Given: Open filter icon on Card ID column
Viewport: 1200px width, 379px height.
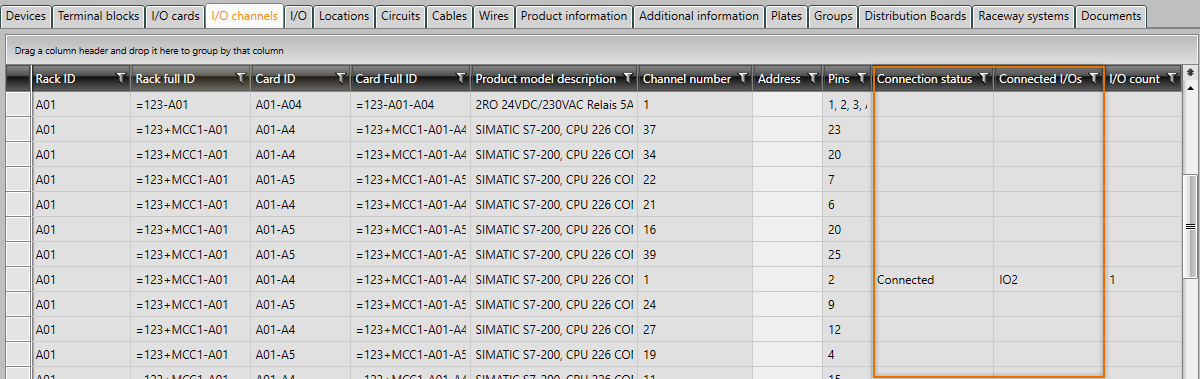Looking at the screenshot, I should point(341,78).
